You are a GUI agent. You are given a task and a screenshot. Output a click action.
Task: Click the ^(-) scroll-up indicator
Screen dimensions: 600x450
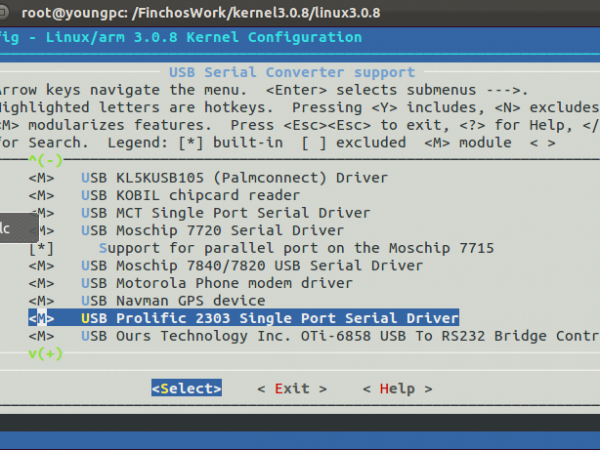tap(45, 160)
